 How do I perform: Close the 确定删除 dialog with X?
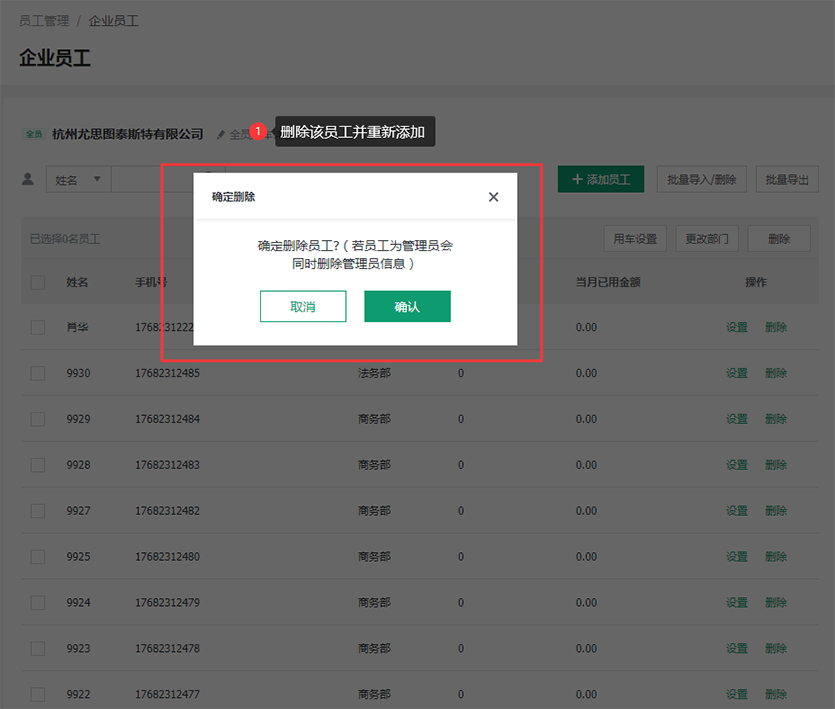click(493, 197)
